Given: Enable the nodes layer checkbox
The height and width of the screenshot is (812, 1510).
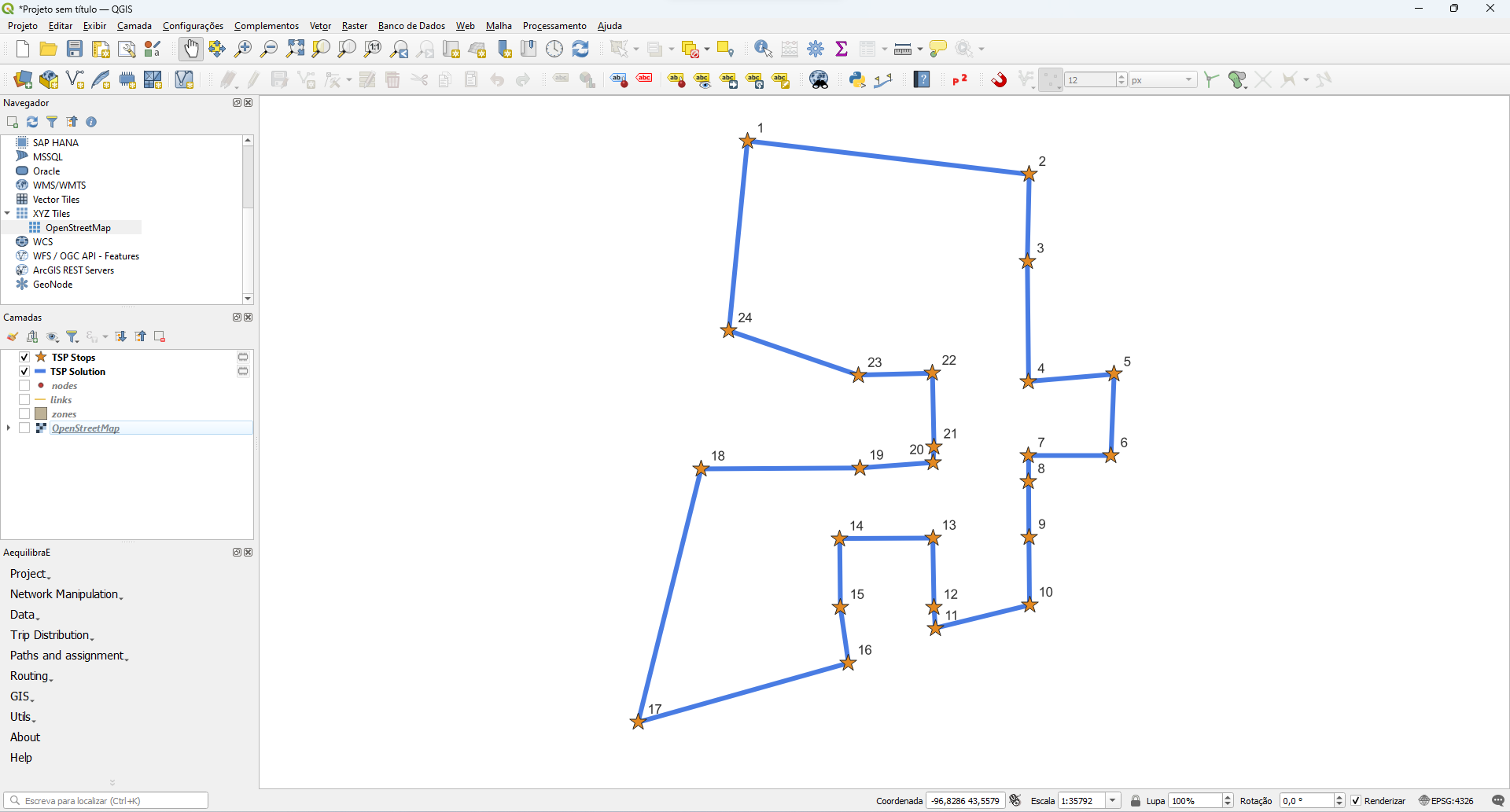Looking at the screenshot, I should click(24, 385).
